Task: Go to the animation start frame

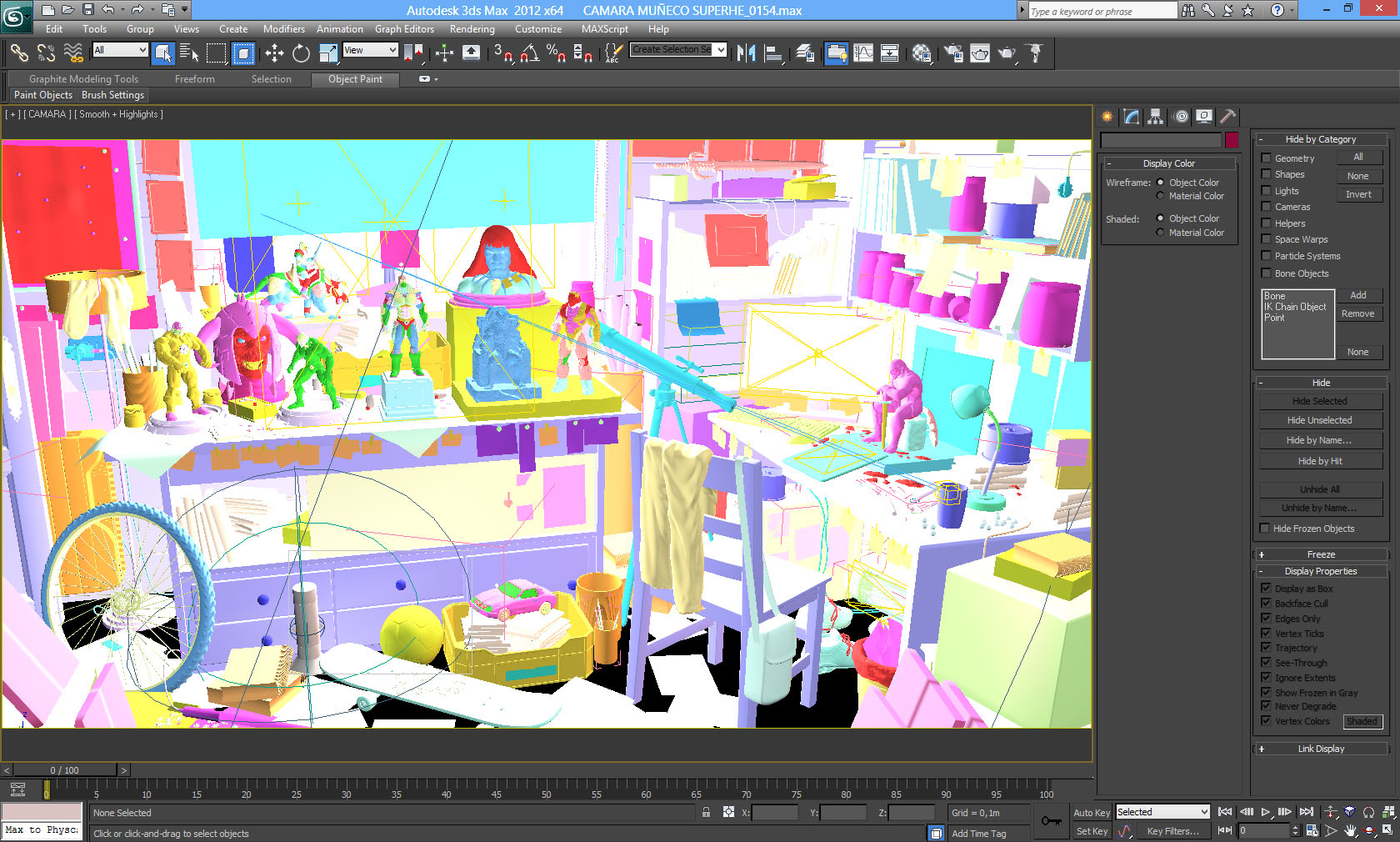Action: [1225, 812]
